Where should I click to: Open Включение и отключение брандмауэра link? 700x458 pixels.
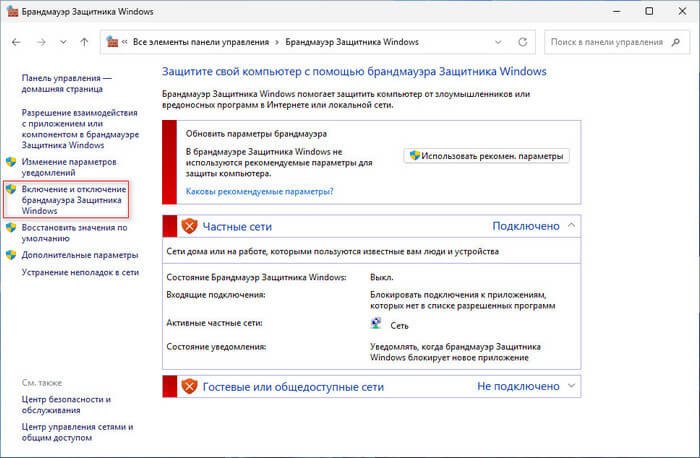point(74,200)
